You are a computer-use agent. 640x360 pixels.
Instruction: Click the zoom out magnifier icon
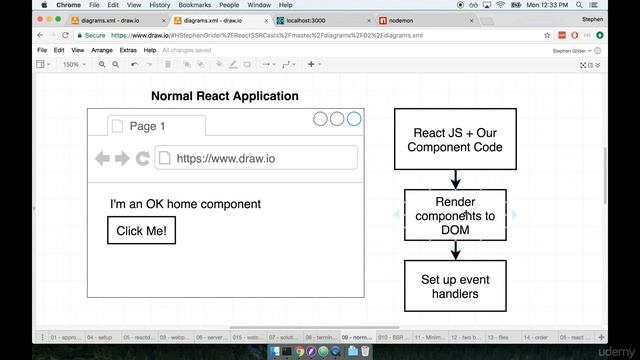116,64
